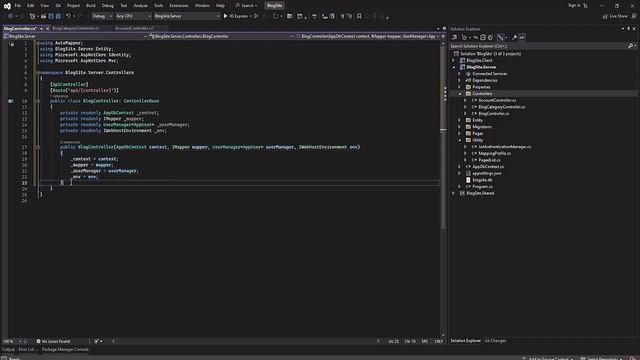640x360 pixels.
Task: Switch to AccountController.cs tab
Action: pos(135,29)
